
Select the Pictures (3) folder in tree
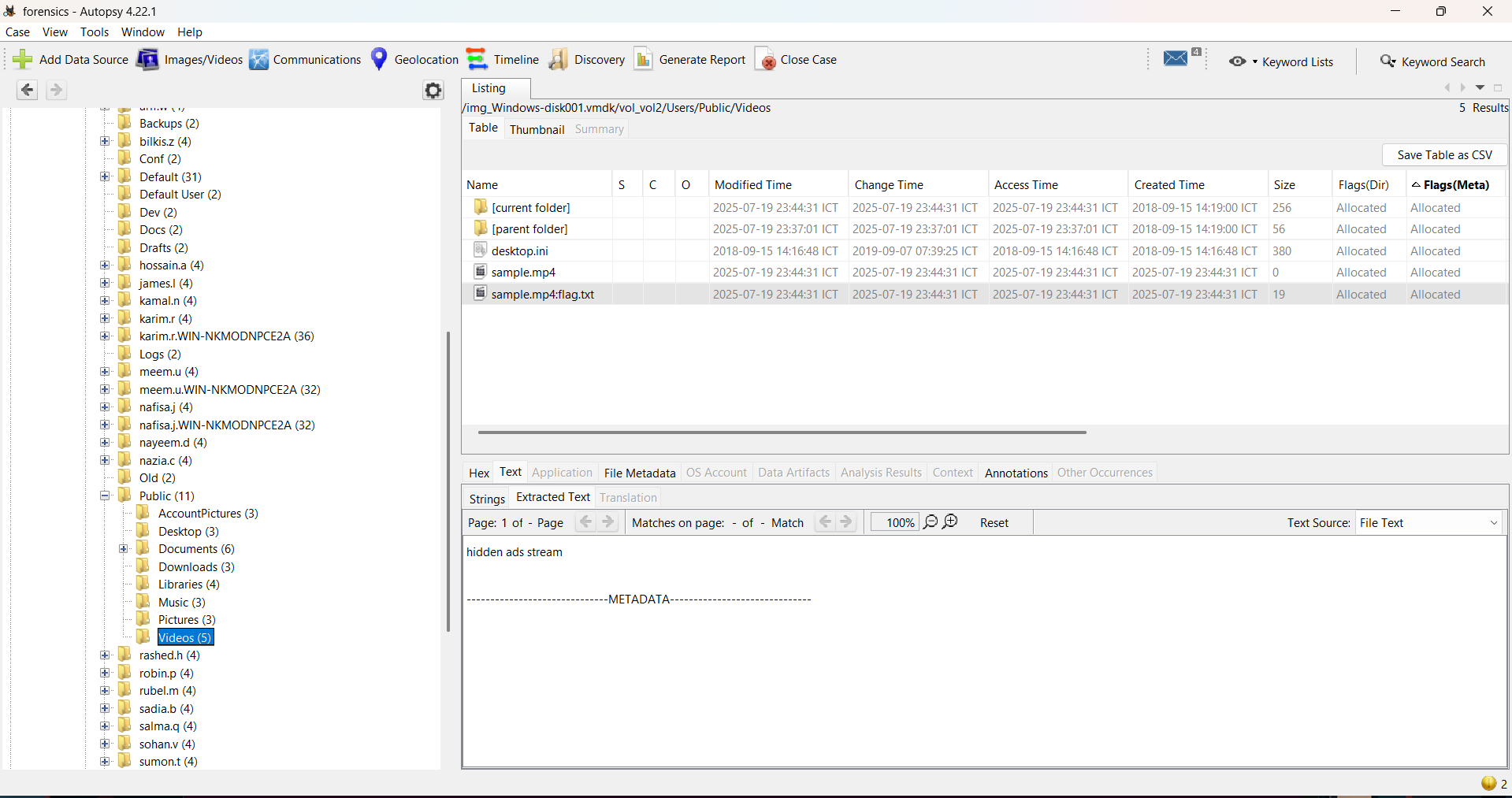click(x=187, y=620)
